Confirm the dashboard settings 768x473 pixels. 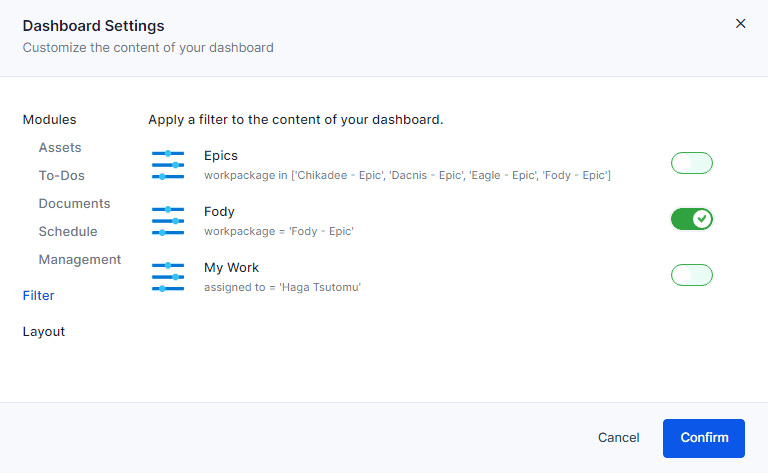[704, 438]
